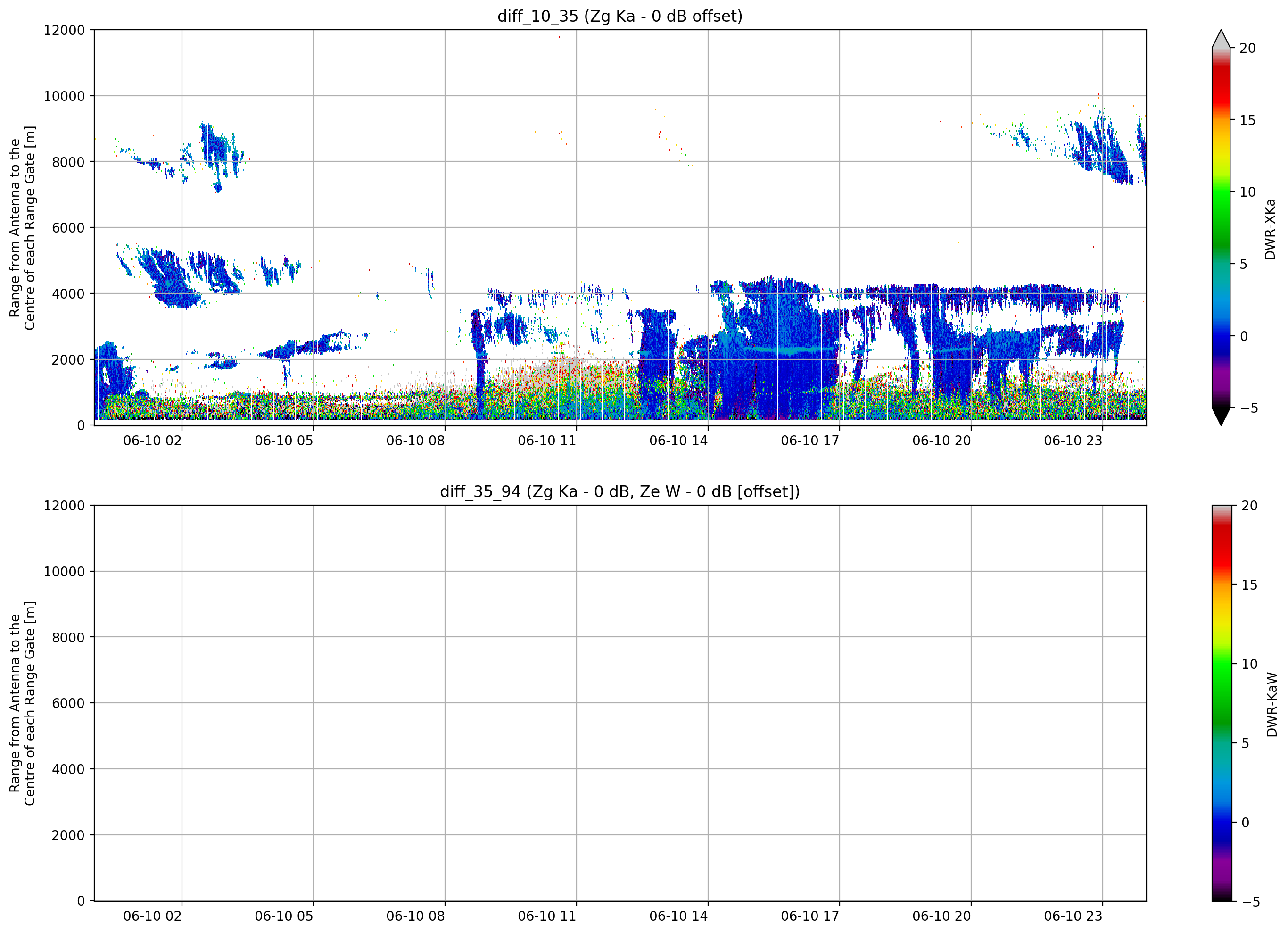
Task: Click the 06-10 17 tick label on bottom plot
Action: 810,916
